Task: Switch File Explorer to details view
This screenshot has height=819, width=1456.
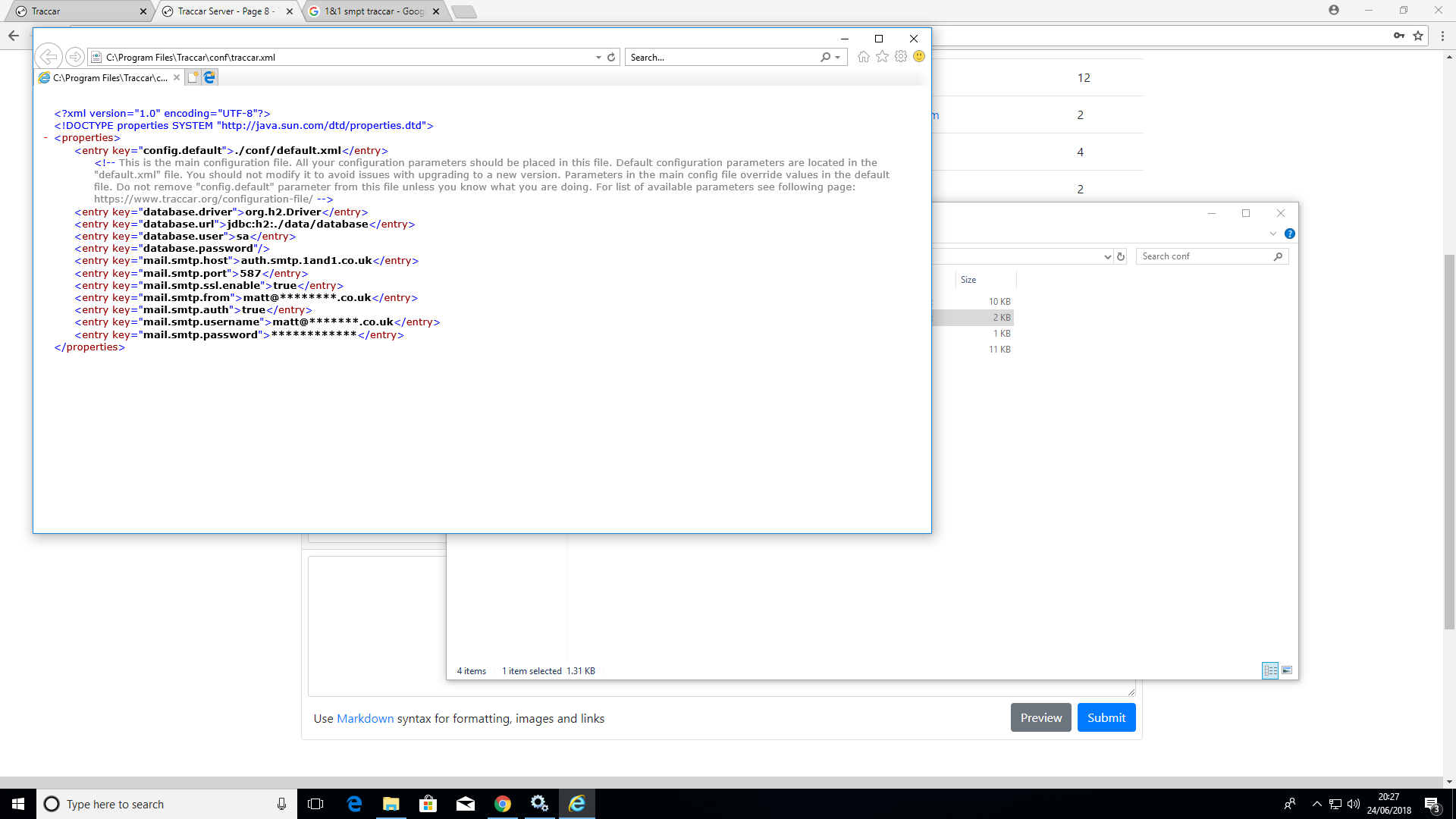Action: 1270,670
